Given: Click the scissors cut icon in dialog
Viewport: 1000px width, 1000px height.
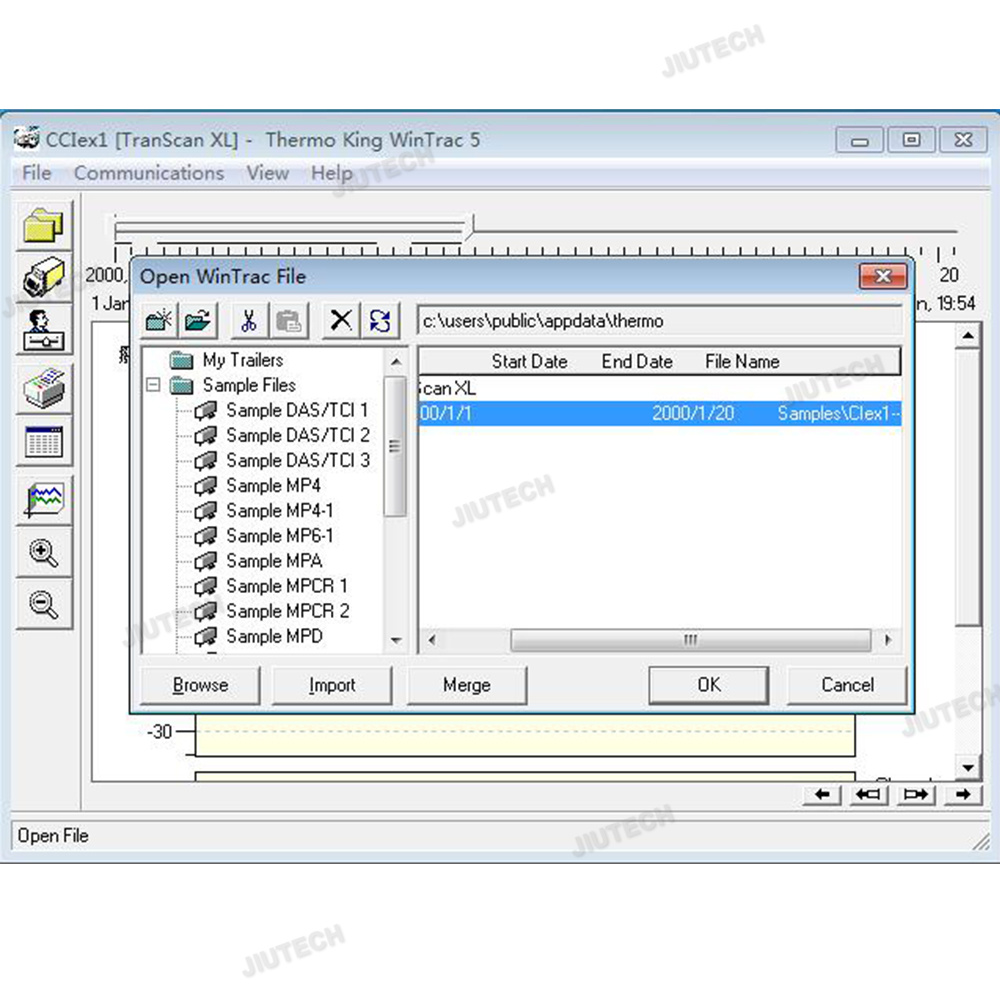Looking at the screenshot, I should (x=249, y=320).
